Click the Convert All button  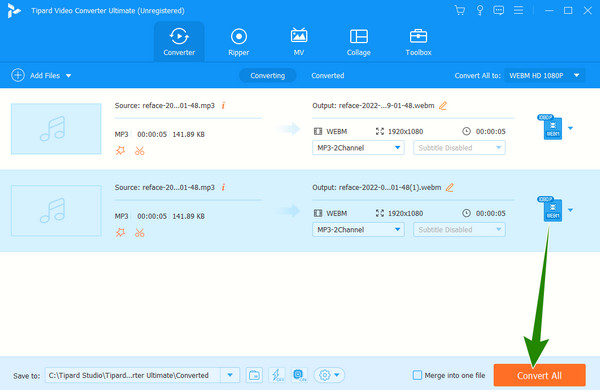pyautogui.click(x=540, y=375)
